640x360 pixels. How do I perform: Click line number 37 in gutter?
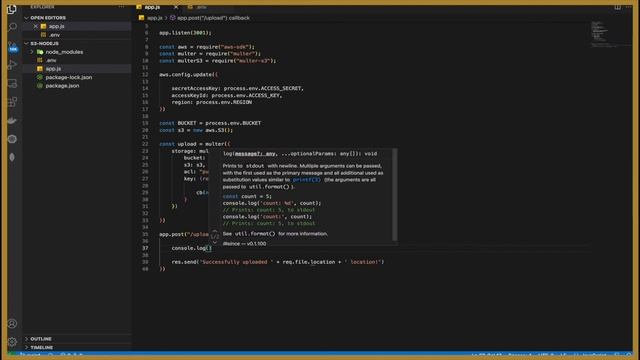(145, 248)
